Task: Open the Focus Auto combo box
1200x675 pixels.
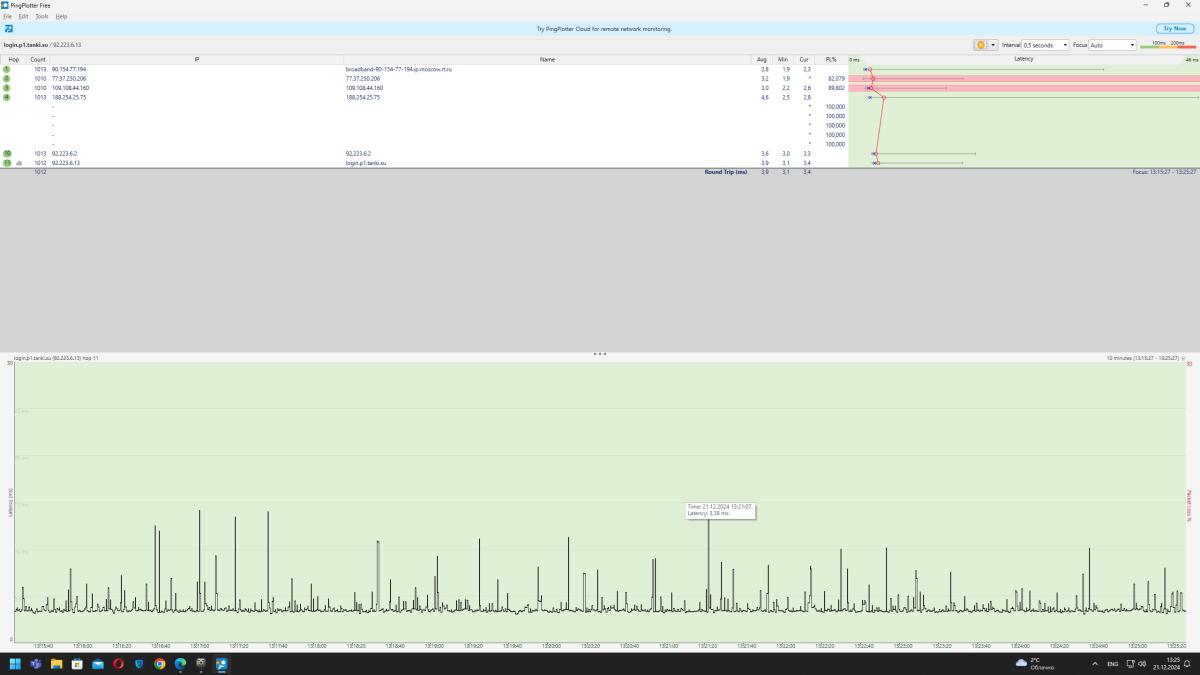Action: 1113,45
